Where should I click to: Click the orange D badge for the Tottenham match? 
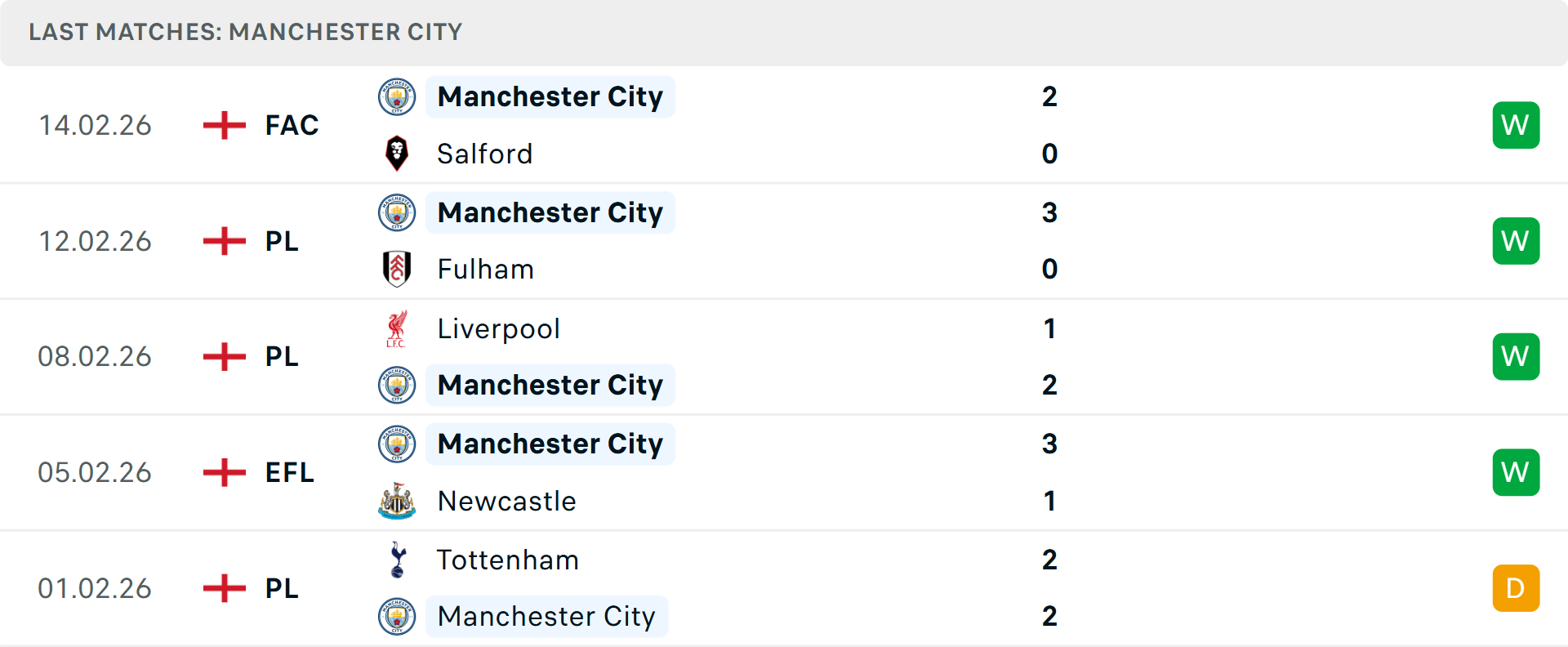1516,588
